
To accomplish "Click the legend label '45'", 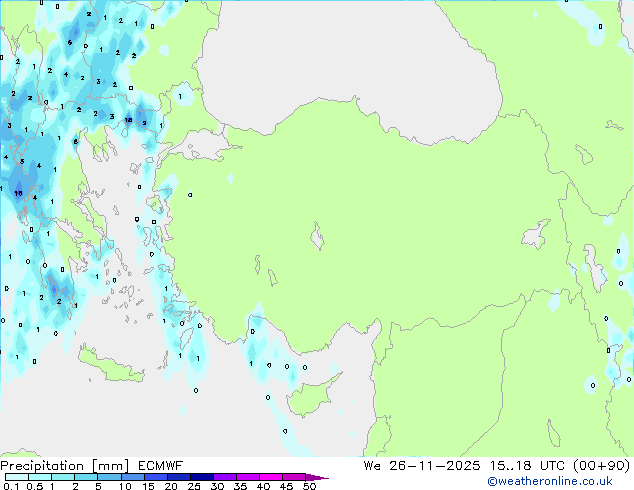I will (x=287, y=486).
